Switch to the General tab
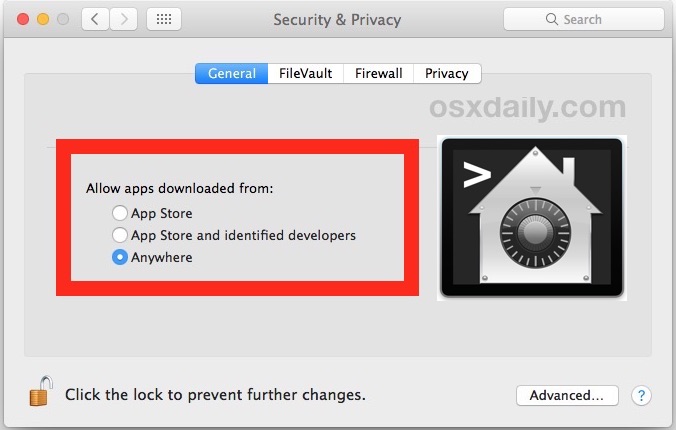This screenshot has height=430, width=676. [x=232, y=73]
